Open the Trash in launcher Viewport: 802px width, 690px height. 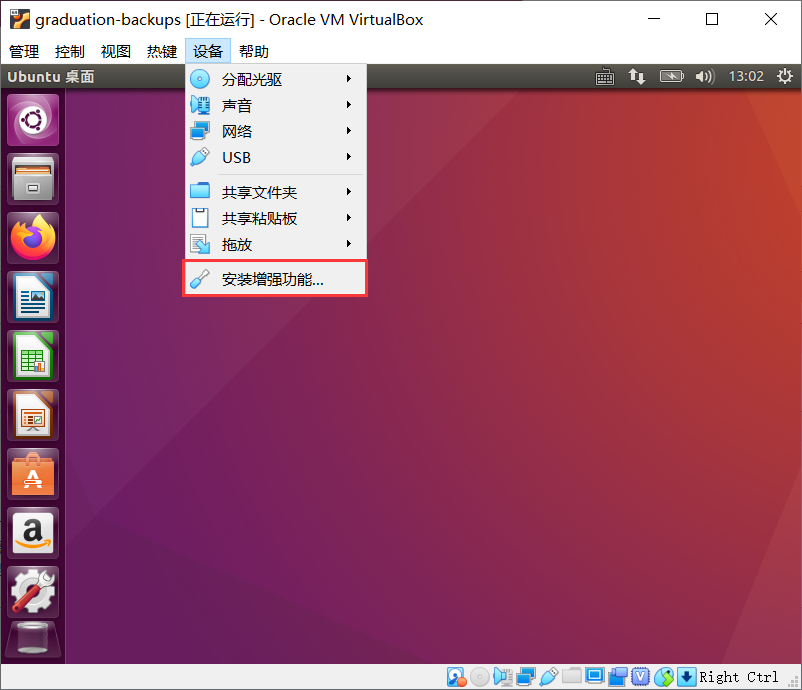pyautogui.click(x=33, y=639)
